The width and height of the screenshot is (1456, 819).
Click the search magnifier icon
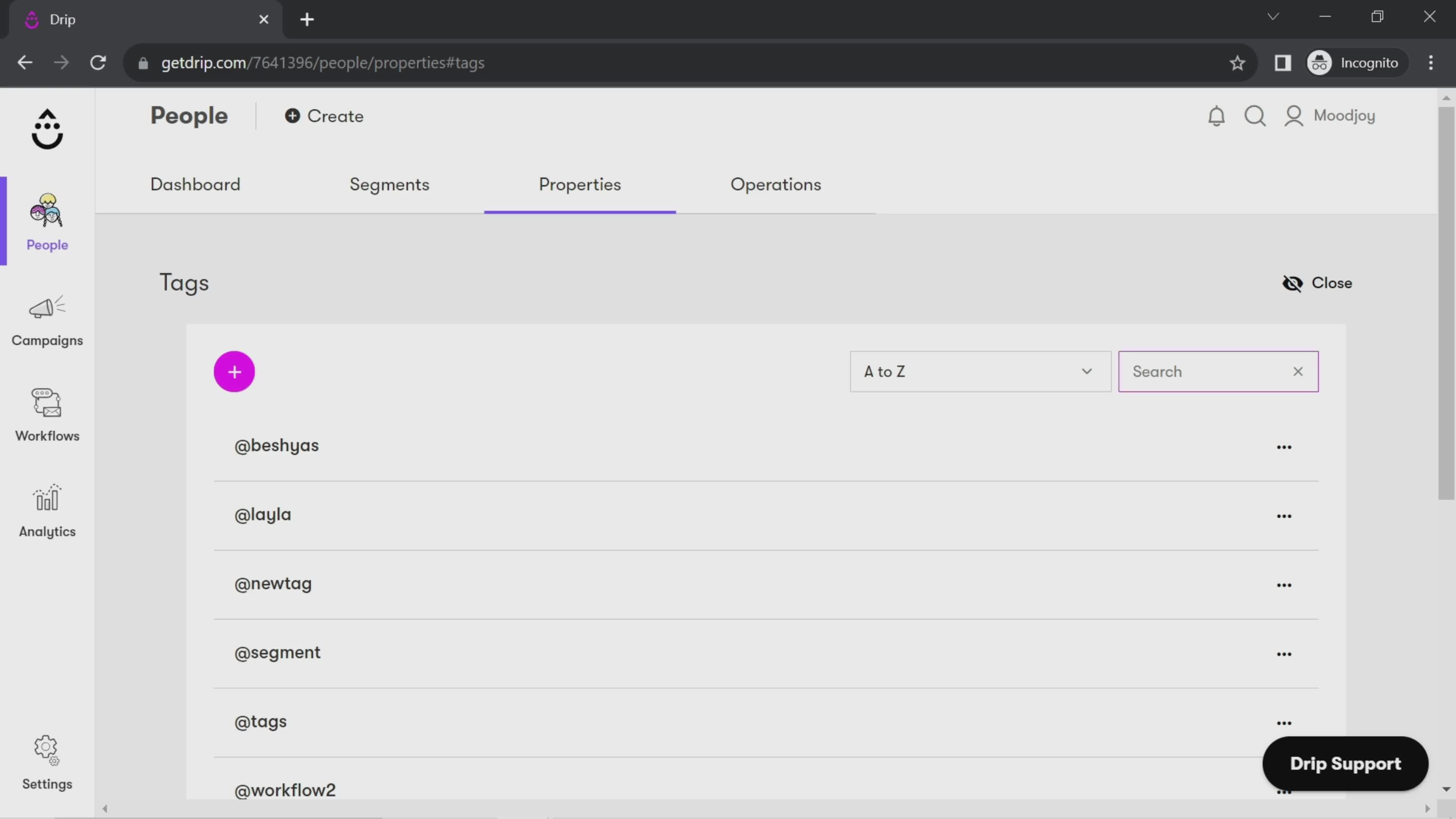coord(1256,115)
